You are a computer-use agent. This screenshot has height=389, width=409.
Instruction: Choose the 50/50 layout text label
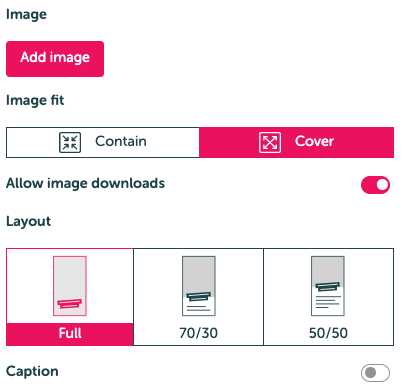(328, 333)
